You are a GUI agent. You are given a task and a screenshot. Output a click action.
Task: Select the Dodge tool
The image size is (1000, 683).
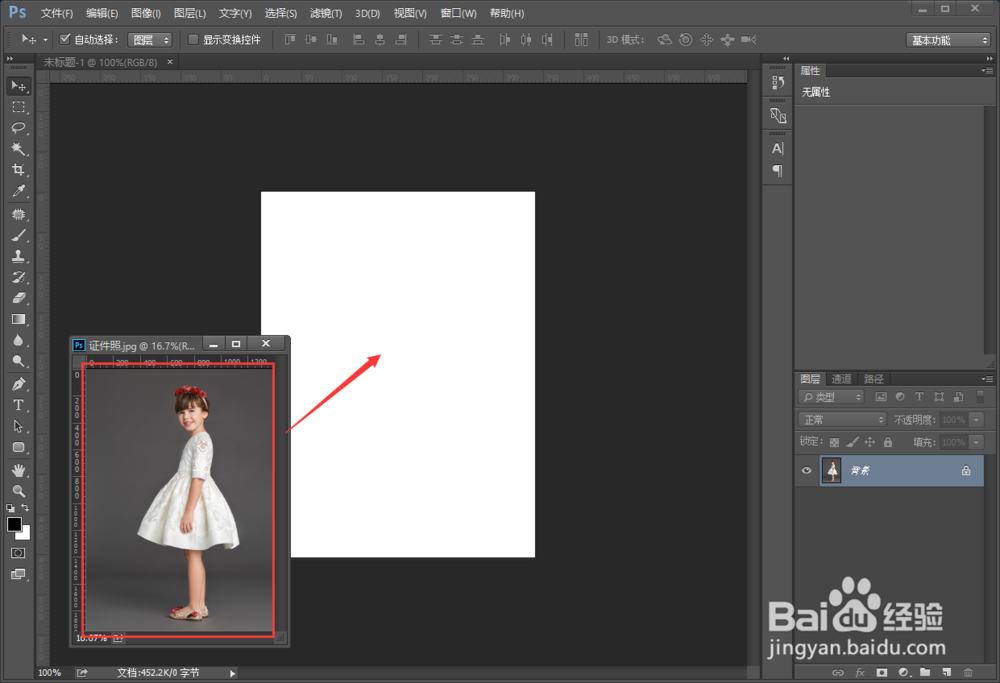[18, 362]
